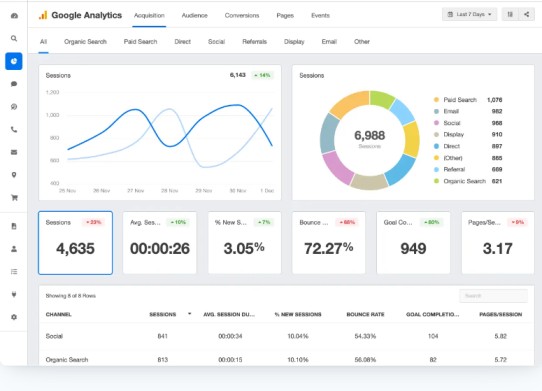Select the All channel filter
This screenshot has height=391, width=542.
(43, 42)
